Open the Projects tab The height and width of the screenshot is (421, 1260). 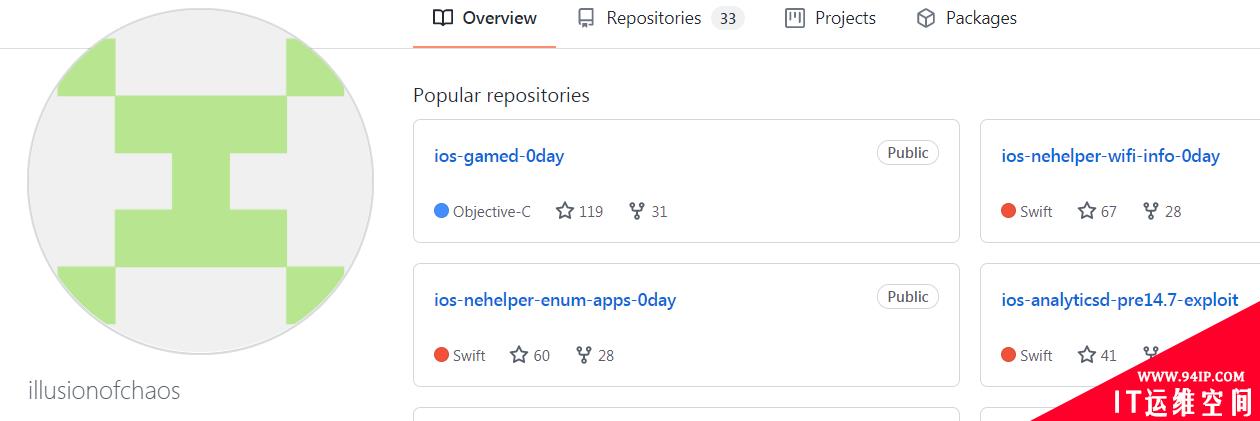(830, 18)
